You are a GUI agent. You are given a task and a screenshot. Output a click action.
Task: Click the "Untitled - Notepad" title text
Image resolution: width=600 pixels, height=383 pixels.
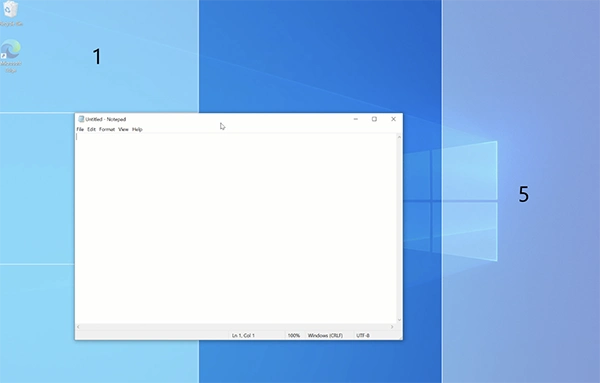tap(106, 119)
